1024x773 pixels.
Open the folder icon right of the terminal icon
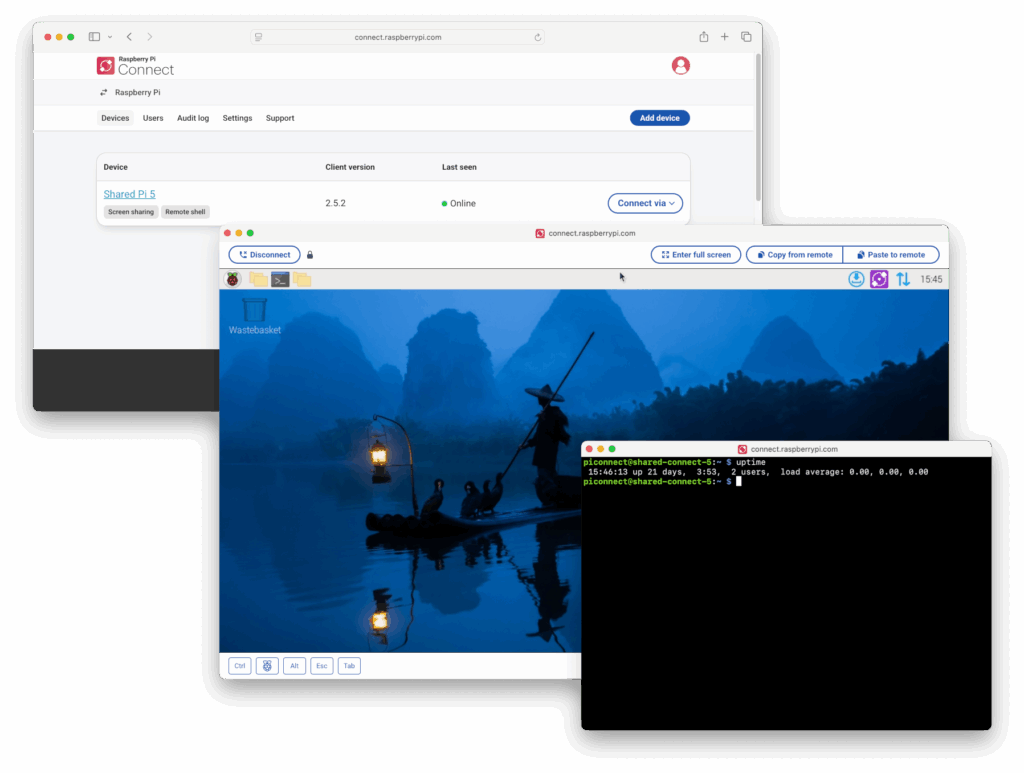pos(302,279)
